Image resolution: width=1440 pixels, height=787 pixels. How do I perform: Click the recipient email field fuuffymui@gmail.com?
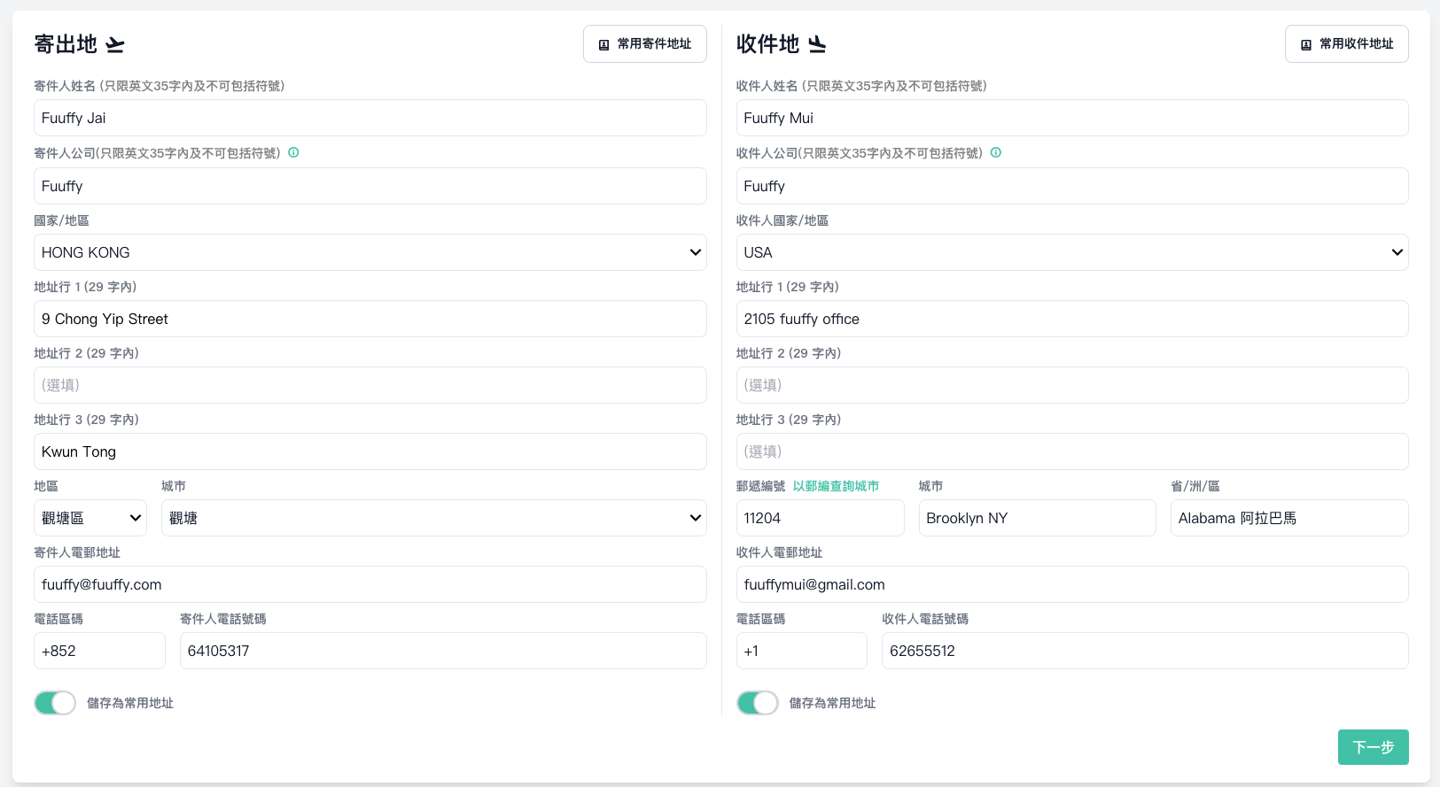click(x=1072, y=584)
